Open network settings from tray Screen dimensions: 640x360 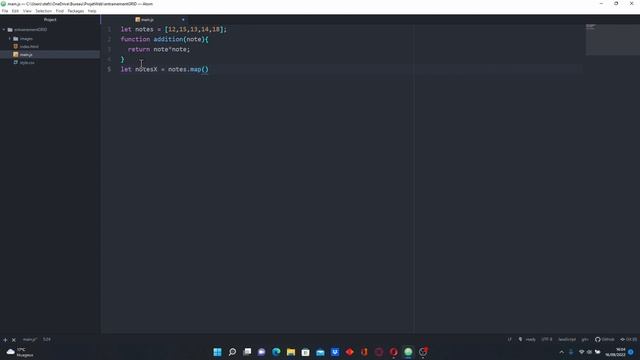click(x=582, y=352)
